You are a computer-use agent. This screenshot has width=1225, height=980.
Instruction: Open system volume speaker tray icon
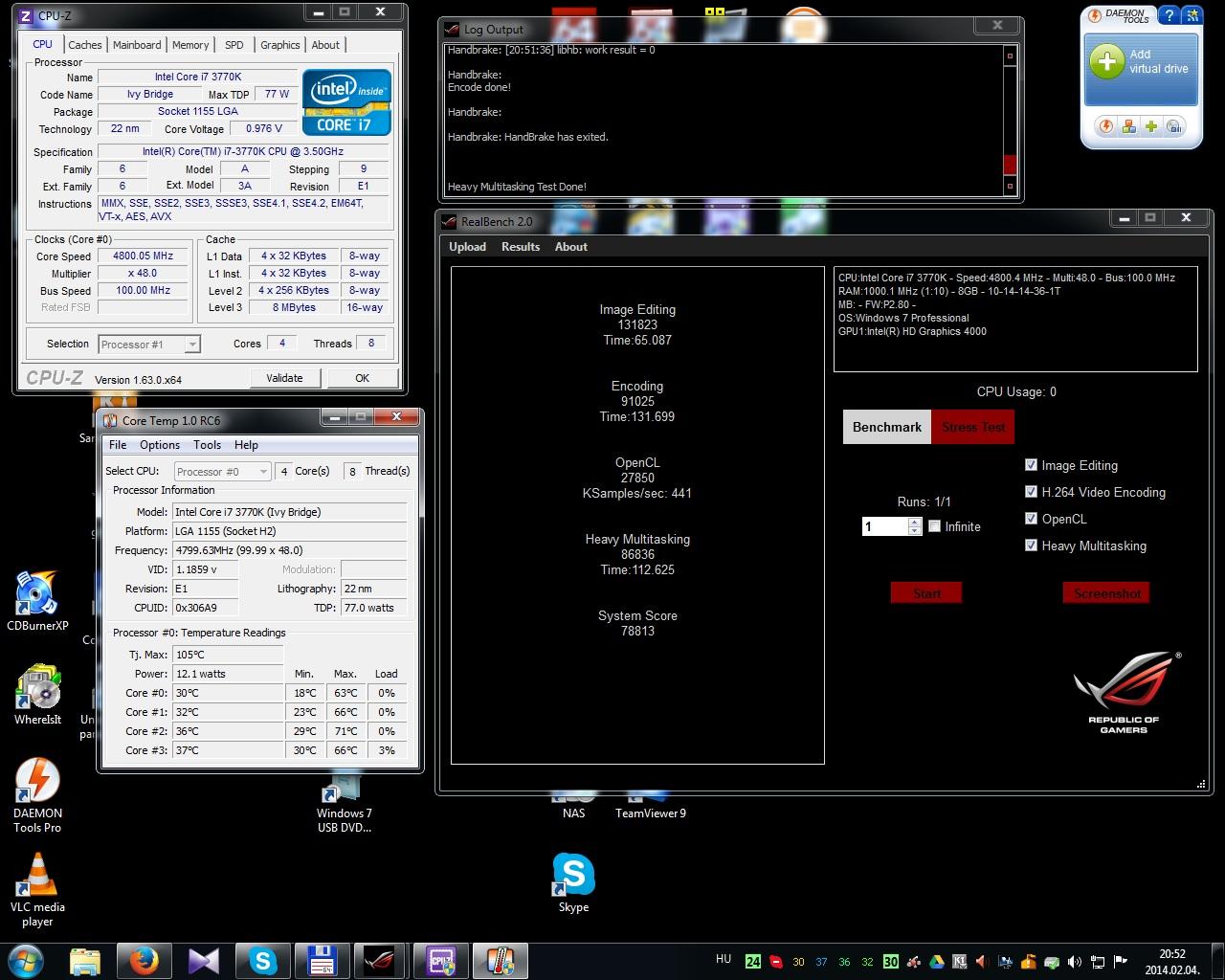(1075, 962)
